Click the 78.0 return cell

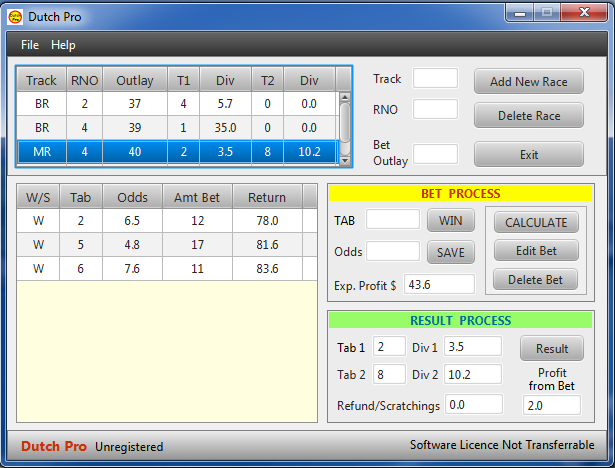[x=267, y=220]
